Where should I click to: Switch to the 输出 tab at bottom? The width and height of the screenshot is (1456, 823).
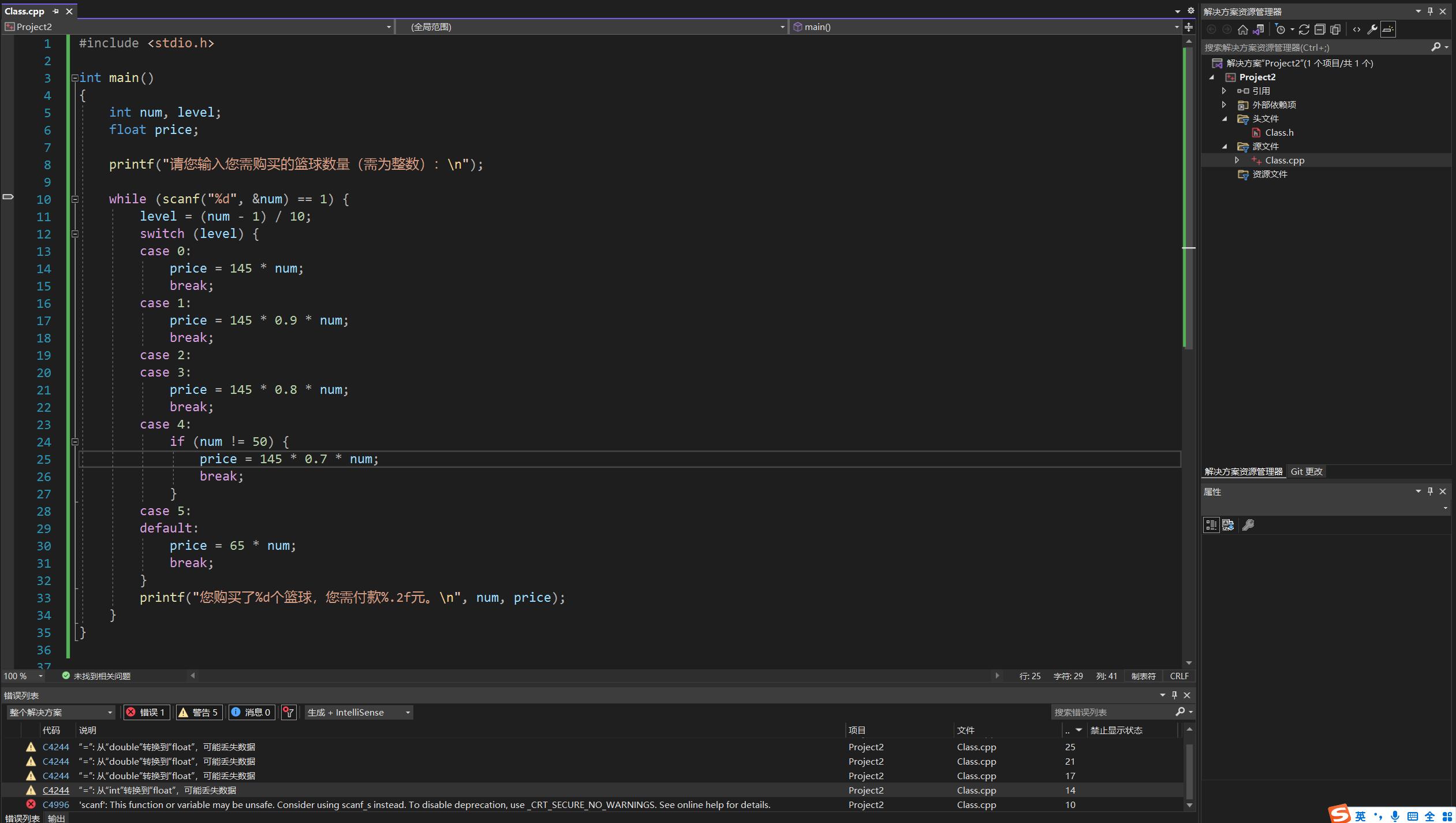(57, 818)
